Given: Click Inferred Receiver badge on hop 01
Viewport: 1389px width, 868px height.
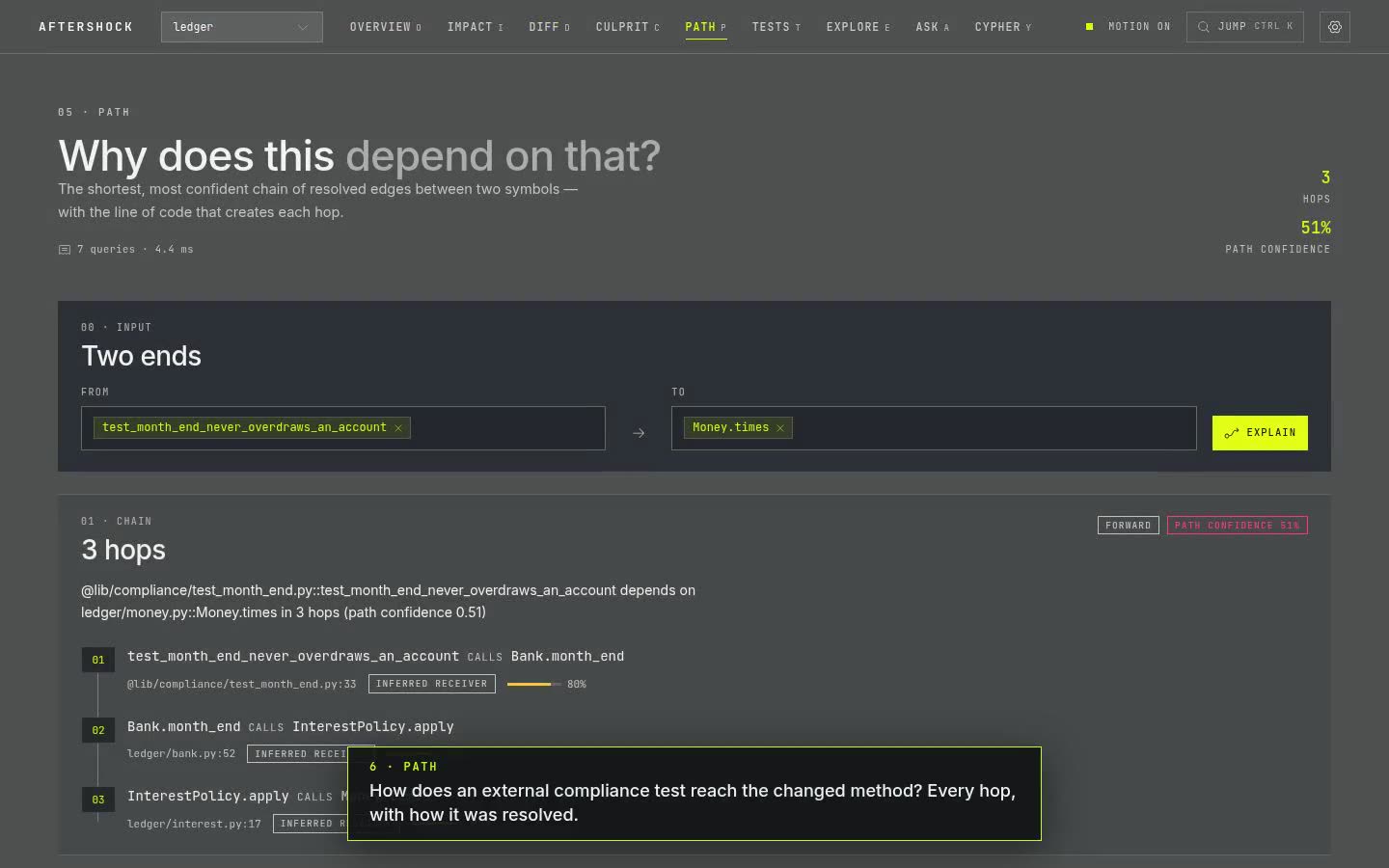Looking at the screenshot, I should click(x=431, y=684).
